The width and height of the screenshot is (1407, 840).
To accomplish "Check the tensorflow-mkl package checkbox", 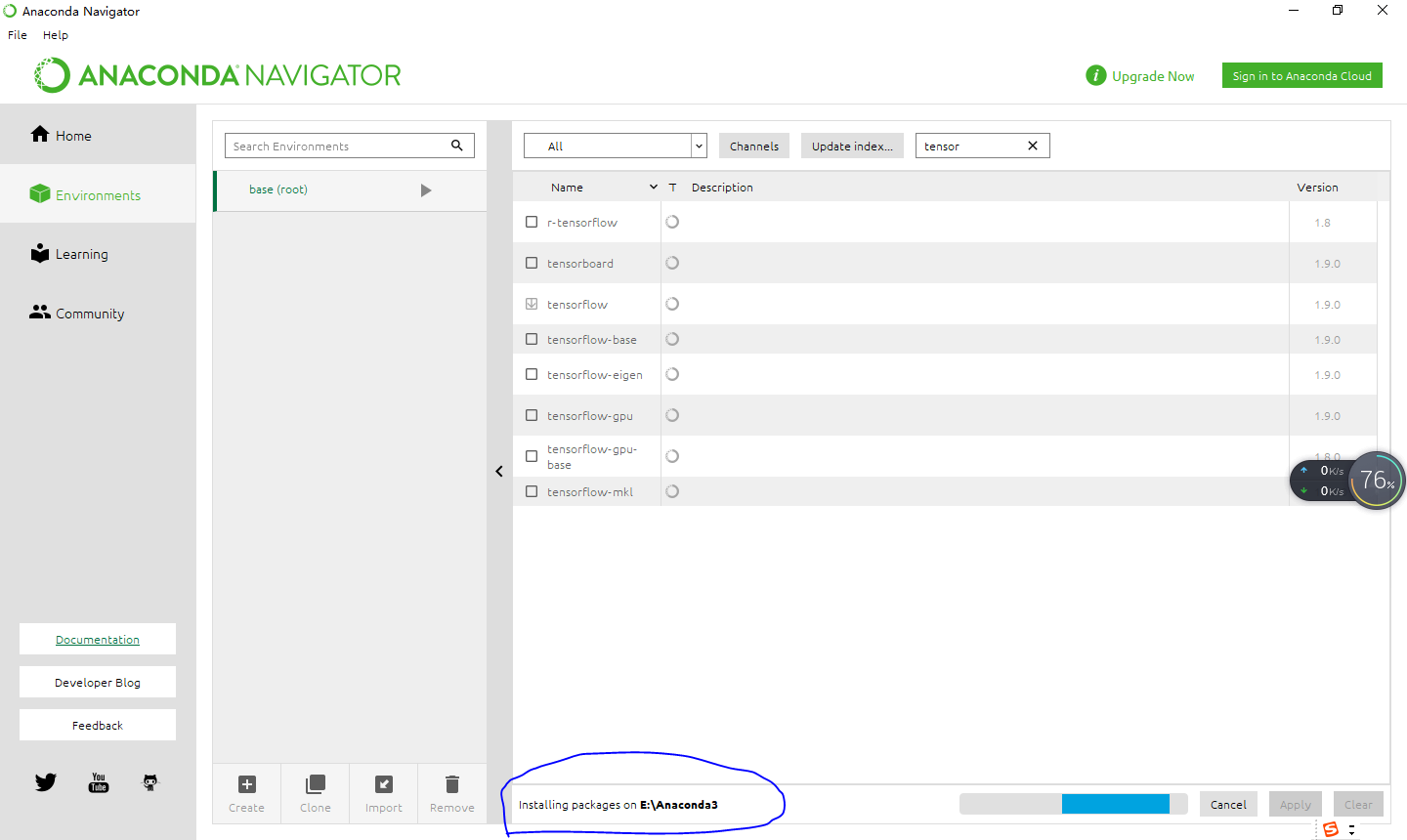I will tap(532, 491).
